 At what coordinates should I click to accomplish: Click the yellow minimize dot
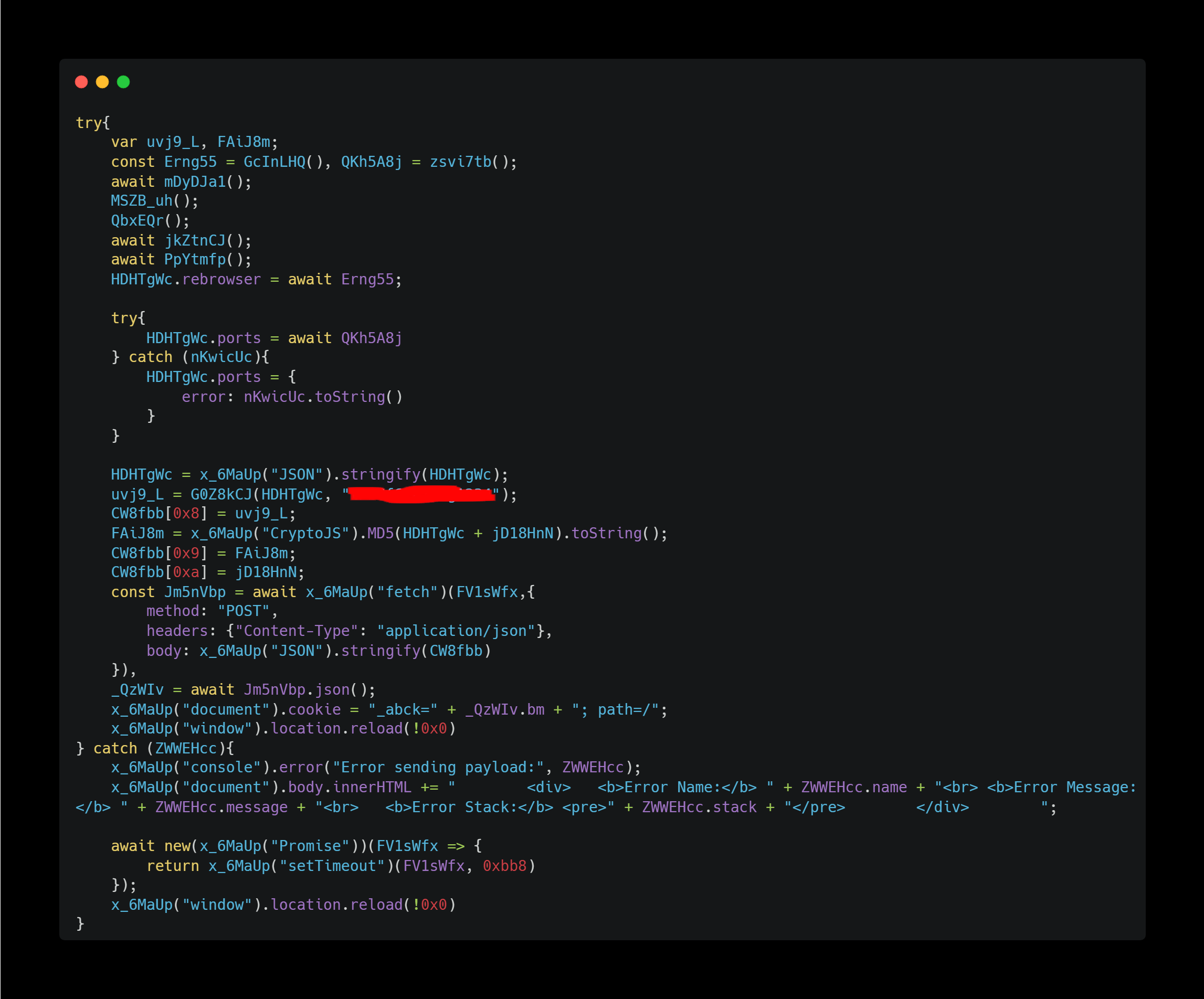point(102,82)
